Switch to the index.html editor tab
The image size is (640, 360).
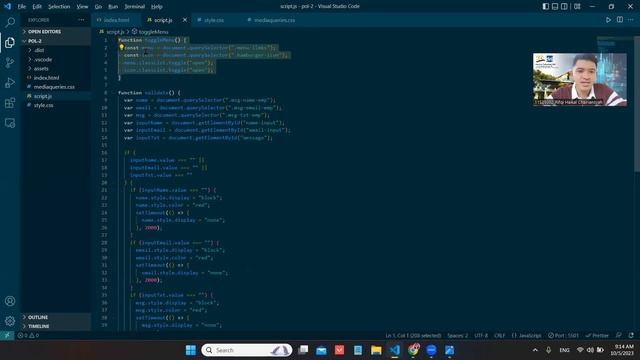tap(116, 20)
